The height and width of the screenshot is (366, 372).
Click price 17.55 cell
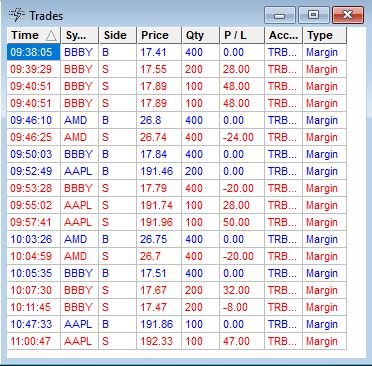click(x=159, y=69)
